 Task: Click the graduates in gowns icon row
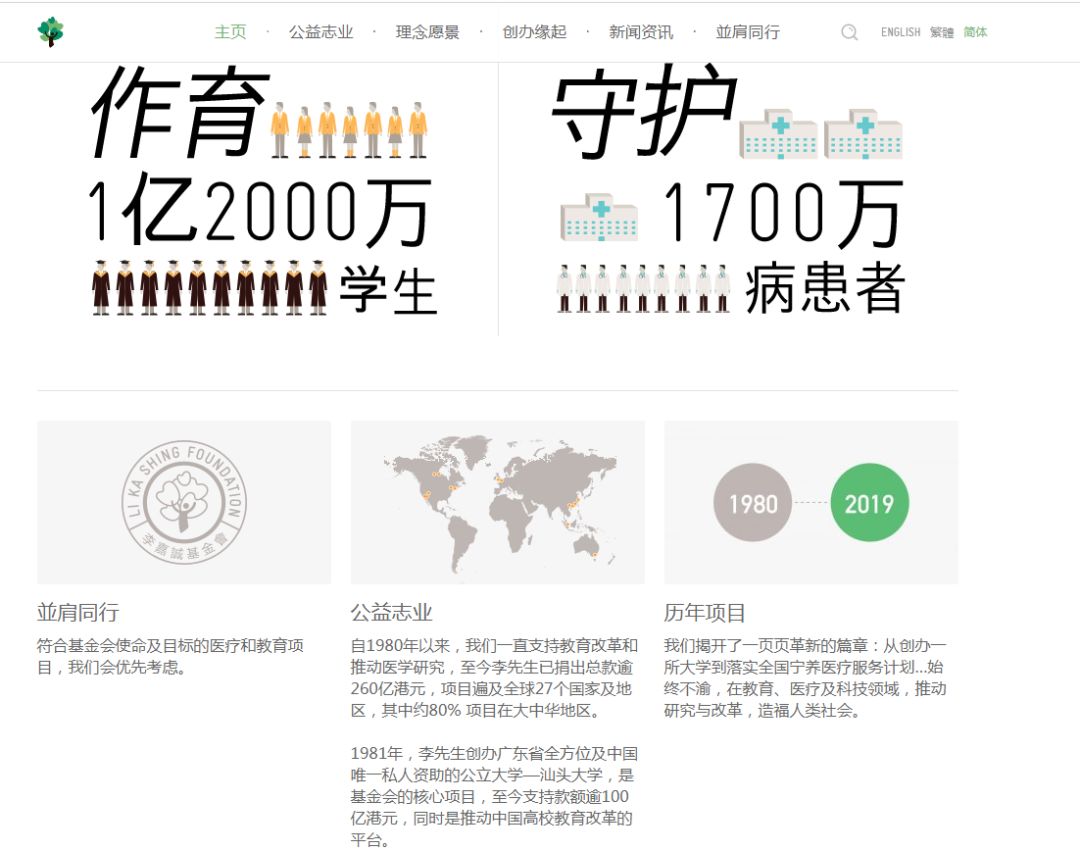pos(209,287)
